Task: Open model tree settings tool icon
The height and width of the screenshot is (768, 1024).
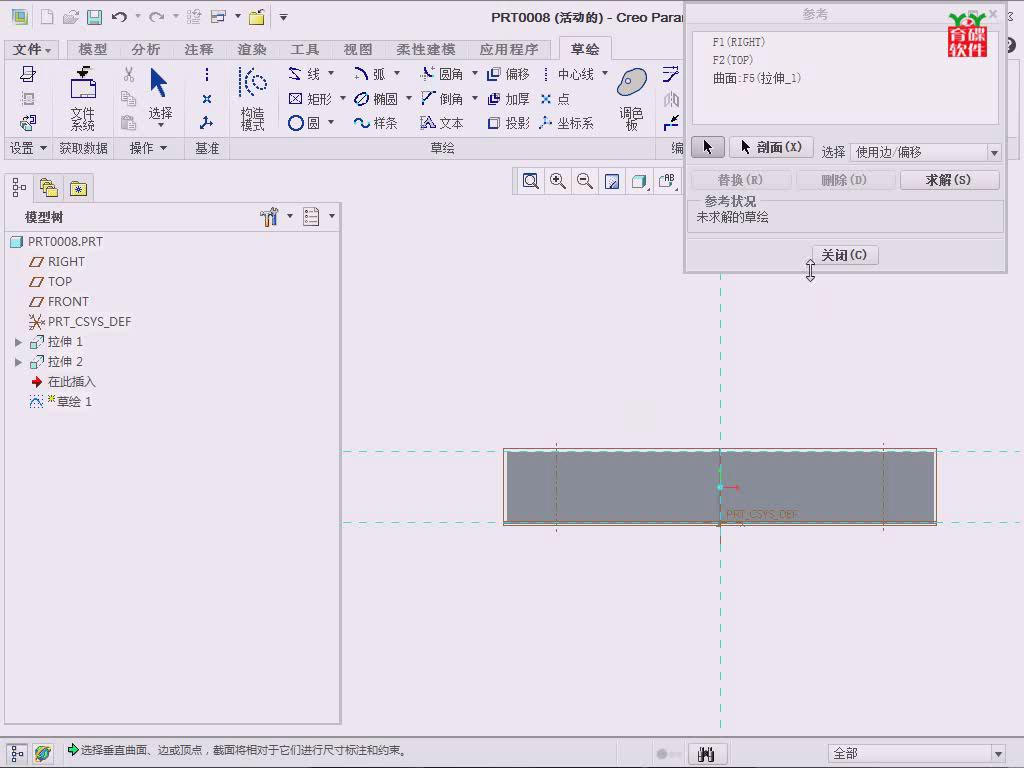Action: click(x=269, y=216)
